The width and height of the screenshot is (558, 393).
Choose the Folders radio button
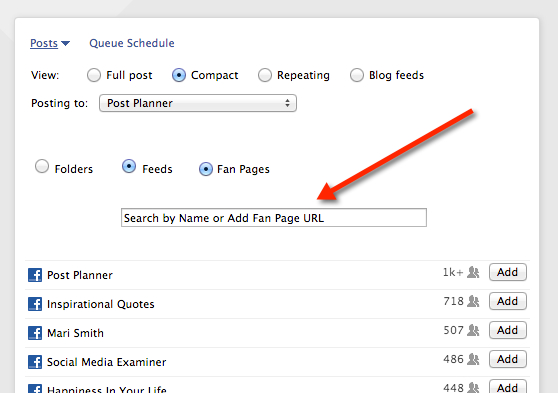pyautogui.click(x=42, y=166)
